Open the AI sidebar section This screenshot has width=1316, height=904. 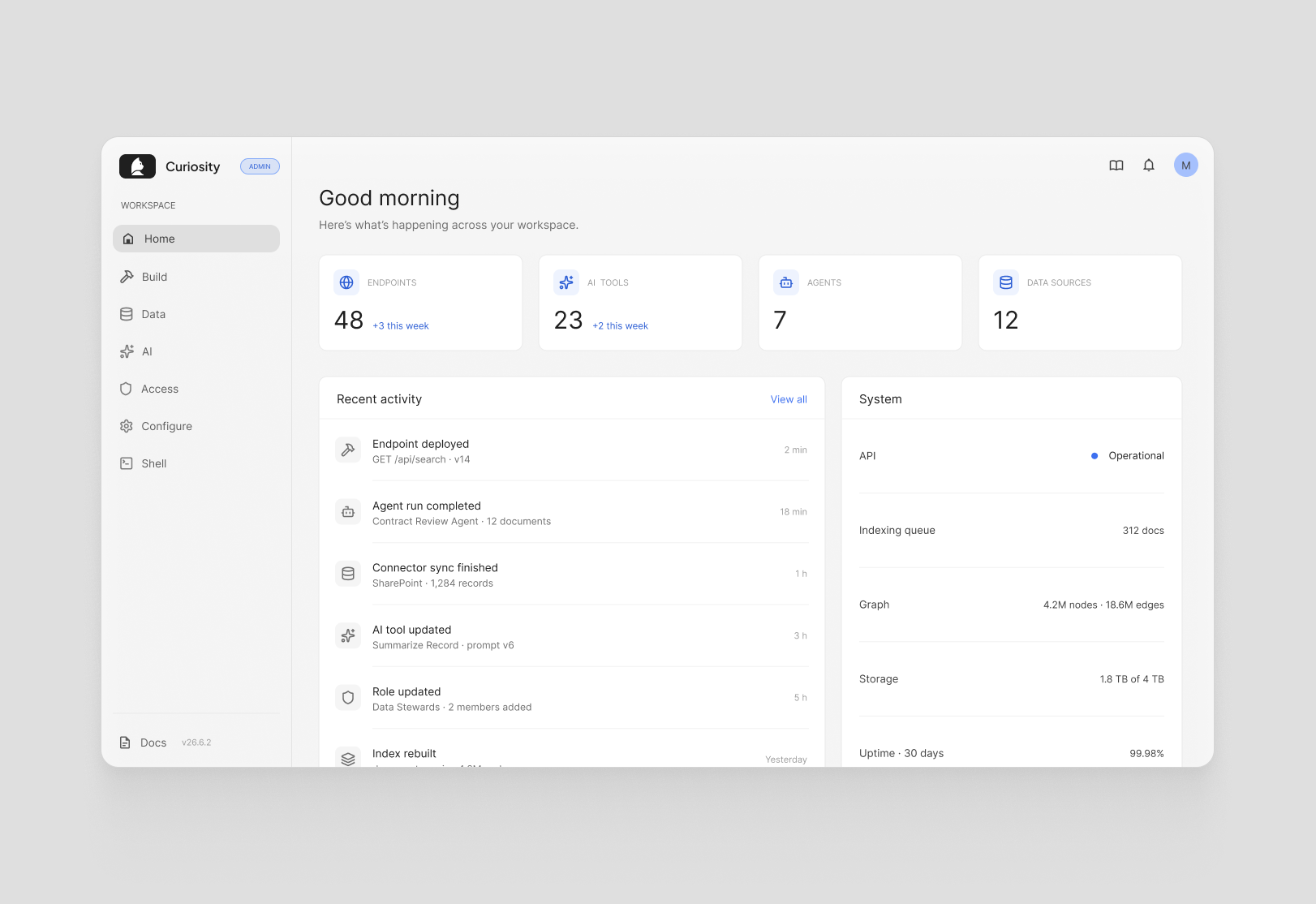tap(196, 351)
